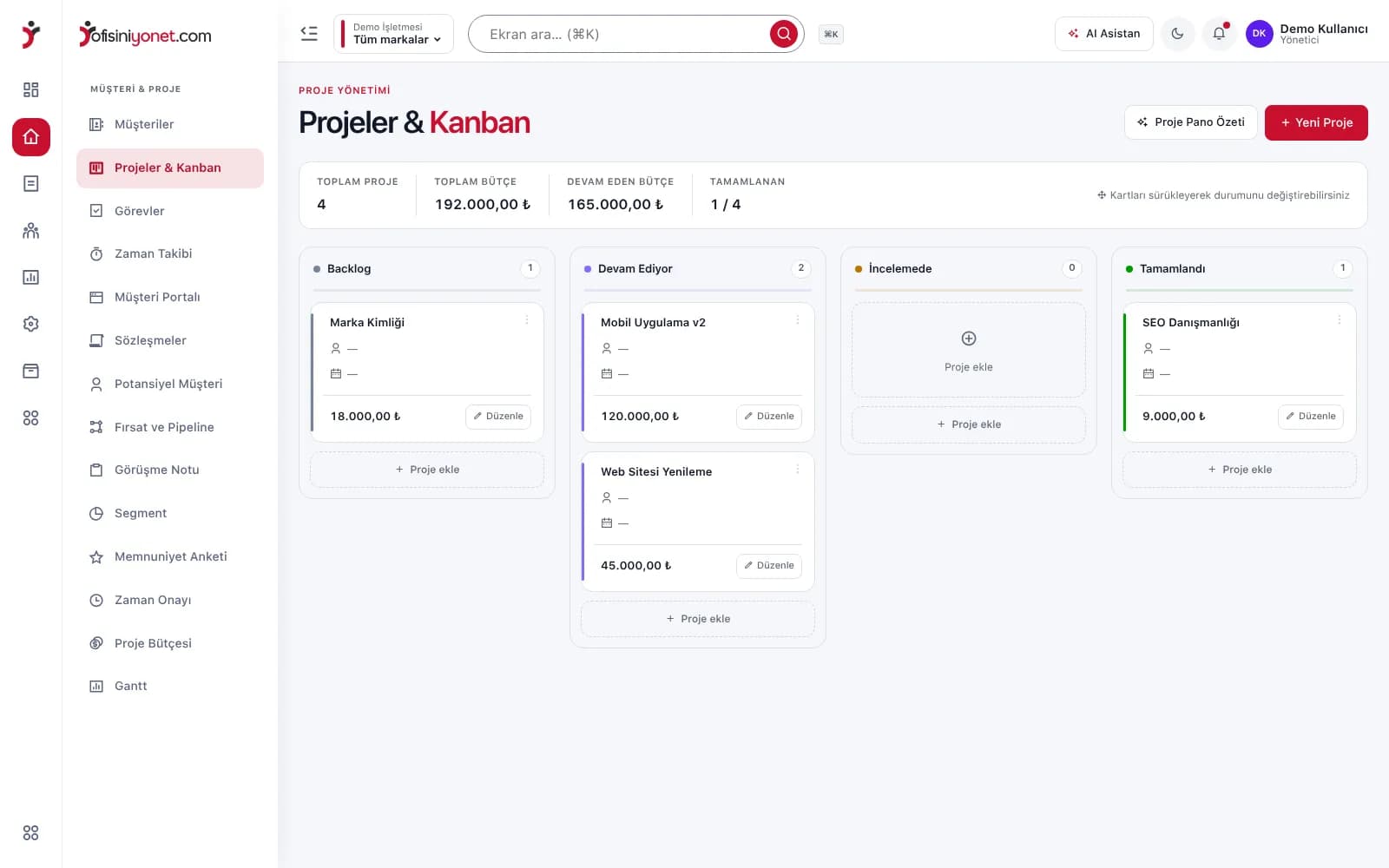Screen dimensions: 1389x868
Task: Click Düzenle on the Marka Kimliği card
Action: (x=498, y=417)
